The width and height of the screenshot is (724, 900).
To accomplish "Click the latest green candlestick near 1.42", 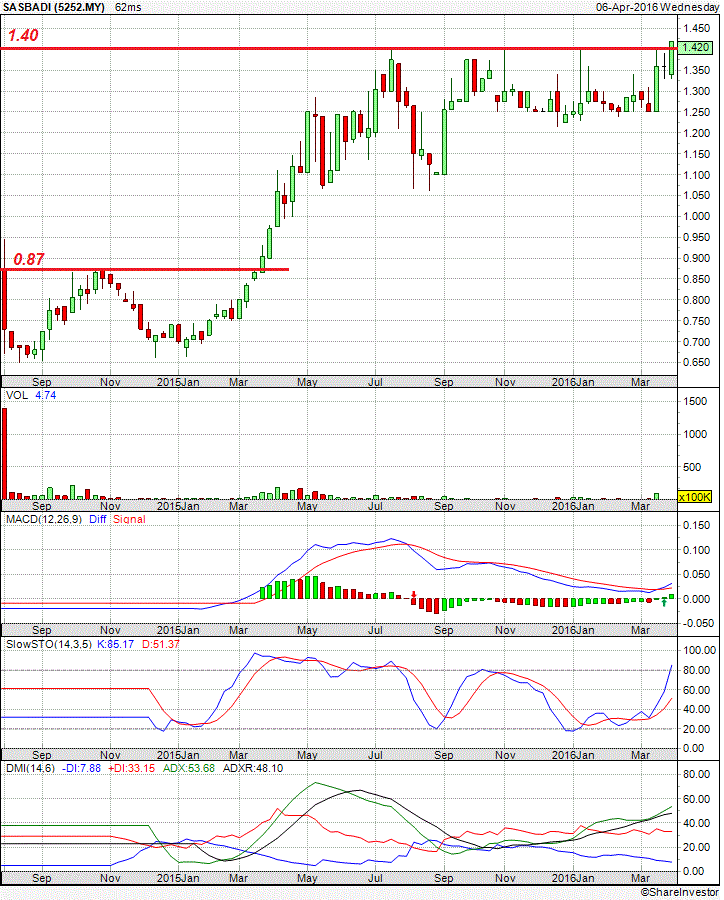I will [672, 57].
